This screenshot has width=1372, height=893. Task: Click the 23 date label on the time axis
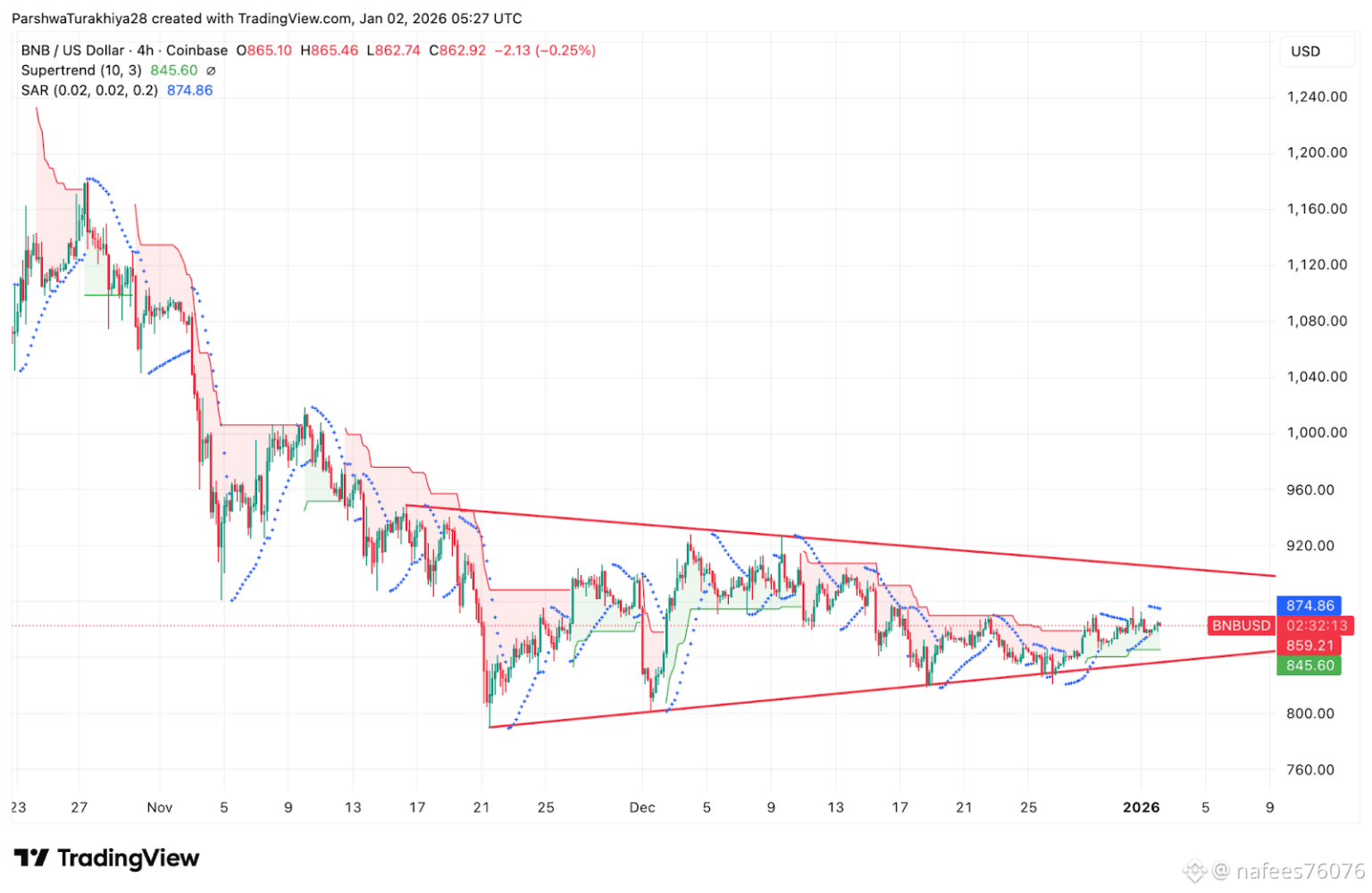(x=19, y=807)
